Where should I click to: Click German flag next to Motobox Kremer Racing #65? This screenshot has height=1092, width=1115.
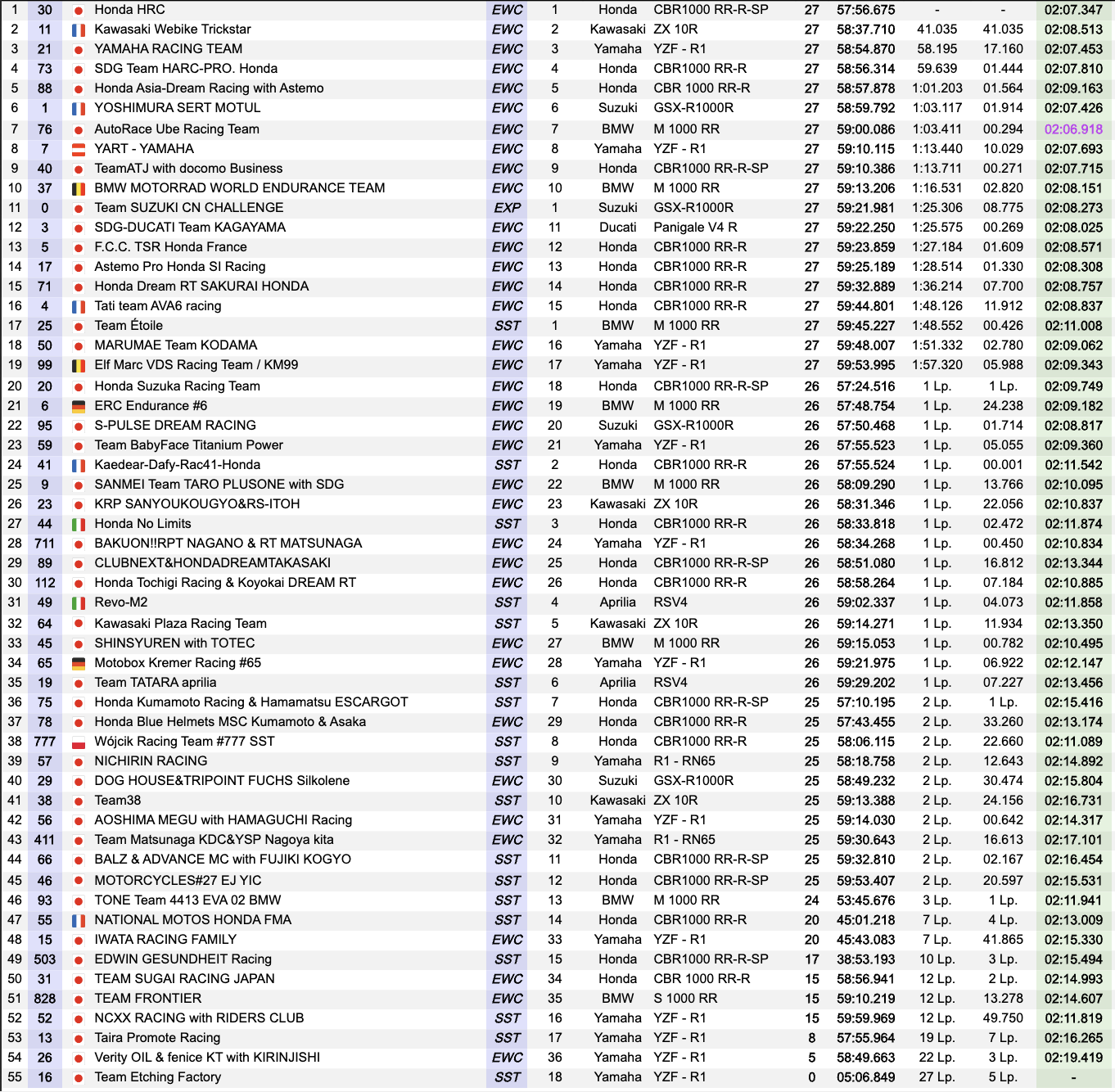[79, 664]
